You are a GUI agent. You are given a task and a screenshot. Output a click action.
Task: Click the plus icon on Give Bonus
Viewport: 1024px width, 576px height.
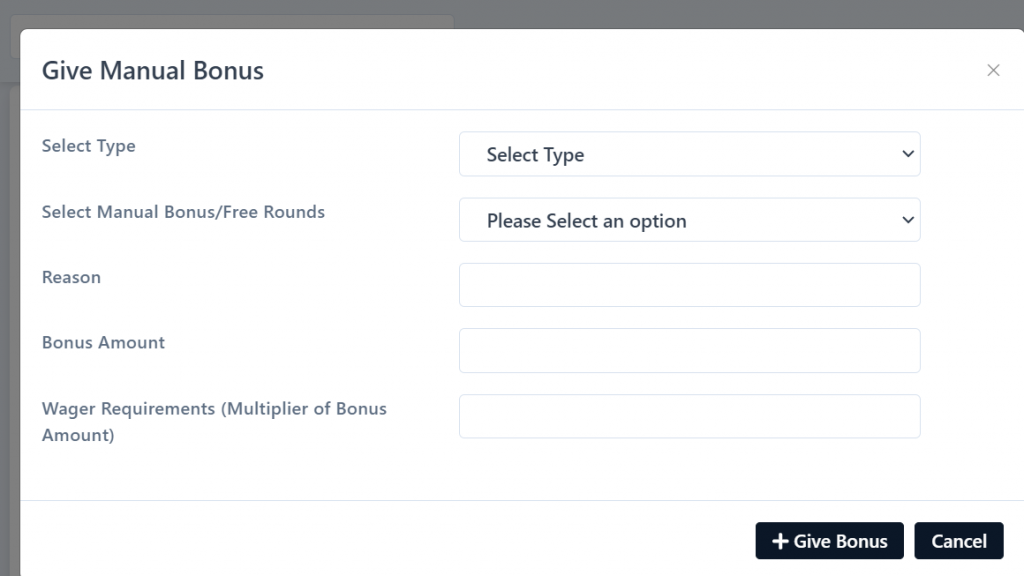[x=780, y=541]
